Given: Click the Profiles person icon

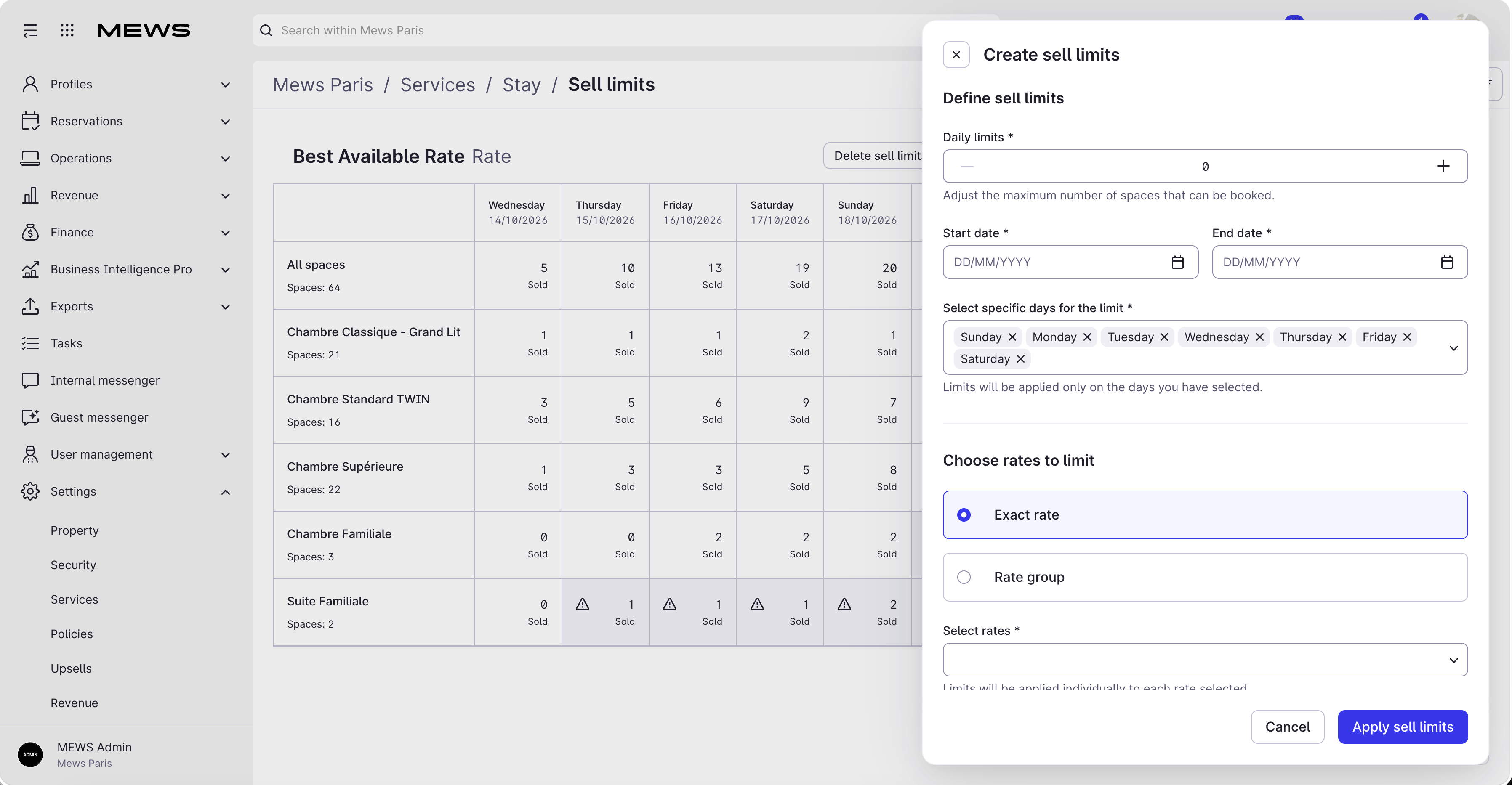Looking at the screenshot, I should 30,84.
